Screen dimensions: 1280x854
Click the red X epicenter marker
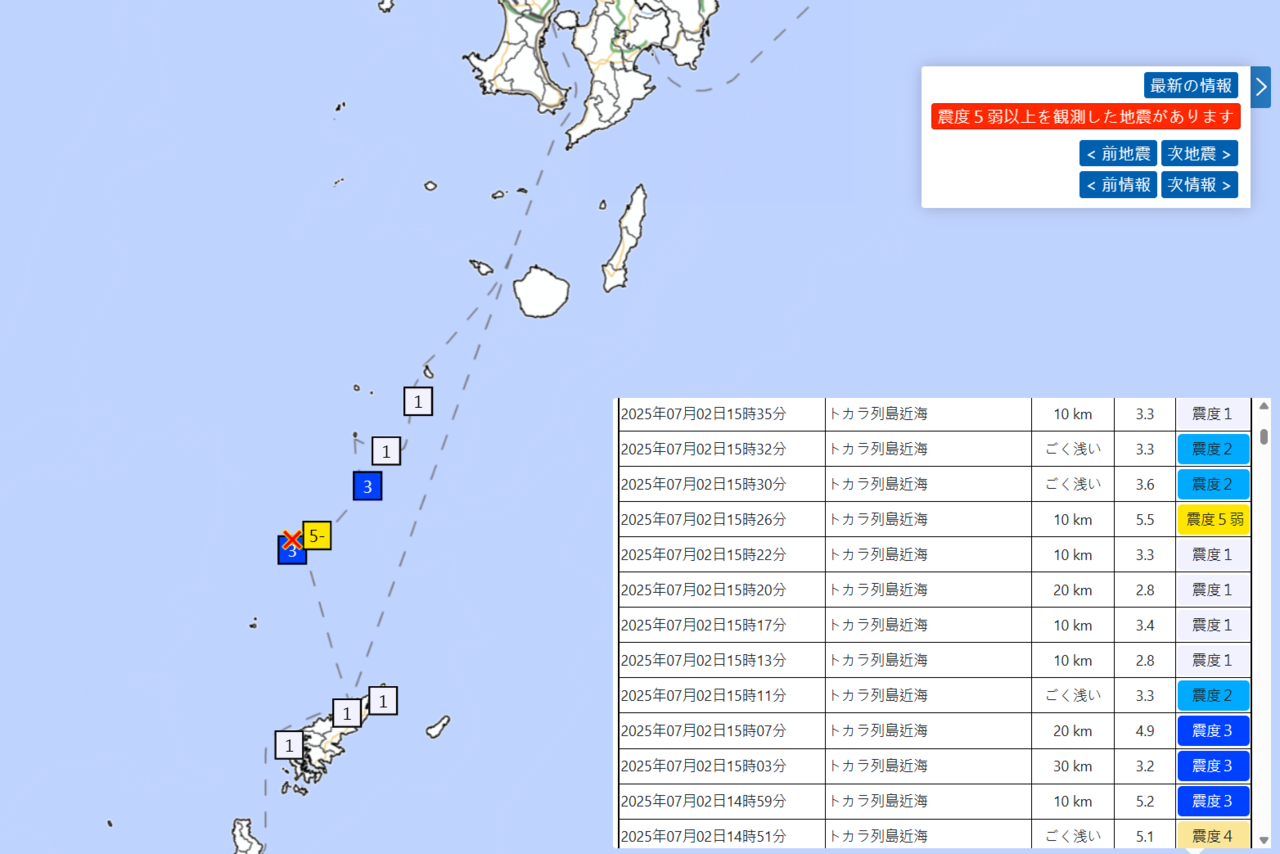pos(291,540)
